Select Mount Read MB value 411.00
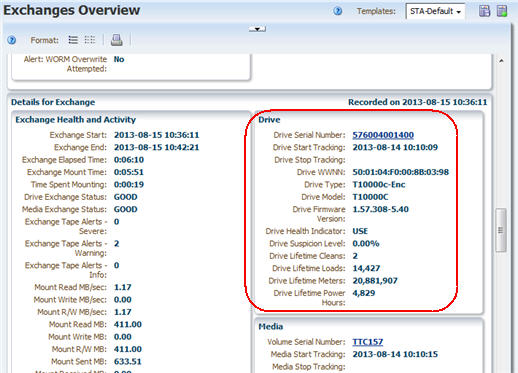The width and height of the screenshot is (518, 373). 128,324
